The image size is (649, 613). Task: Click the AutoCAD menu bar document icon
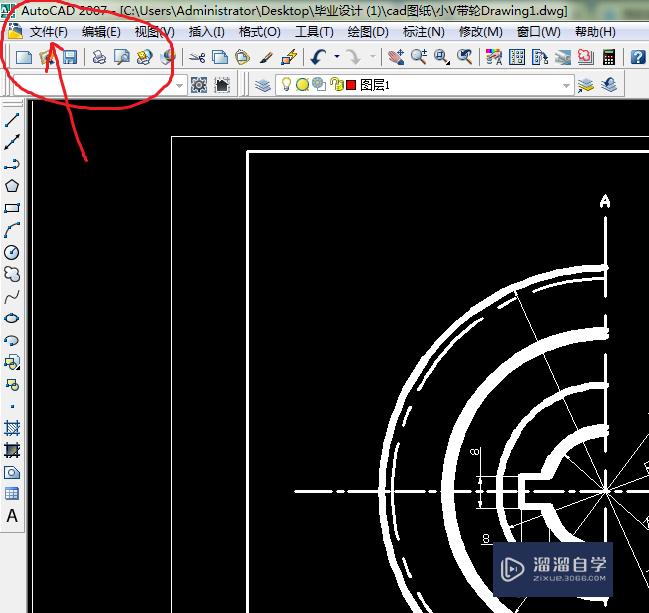pos(15,31)
